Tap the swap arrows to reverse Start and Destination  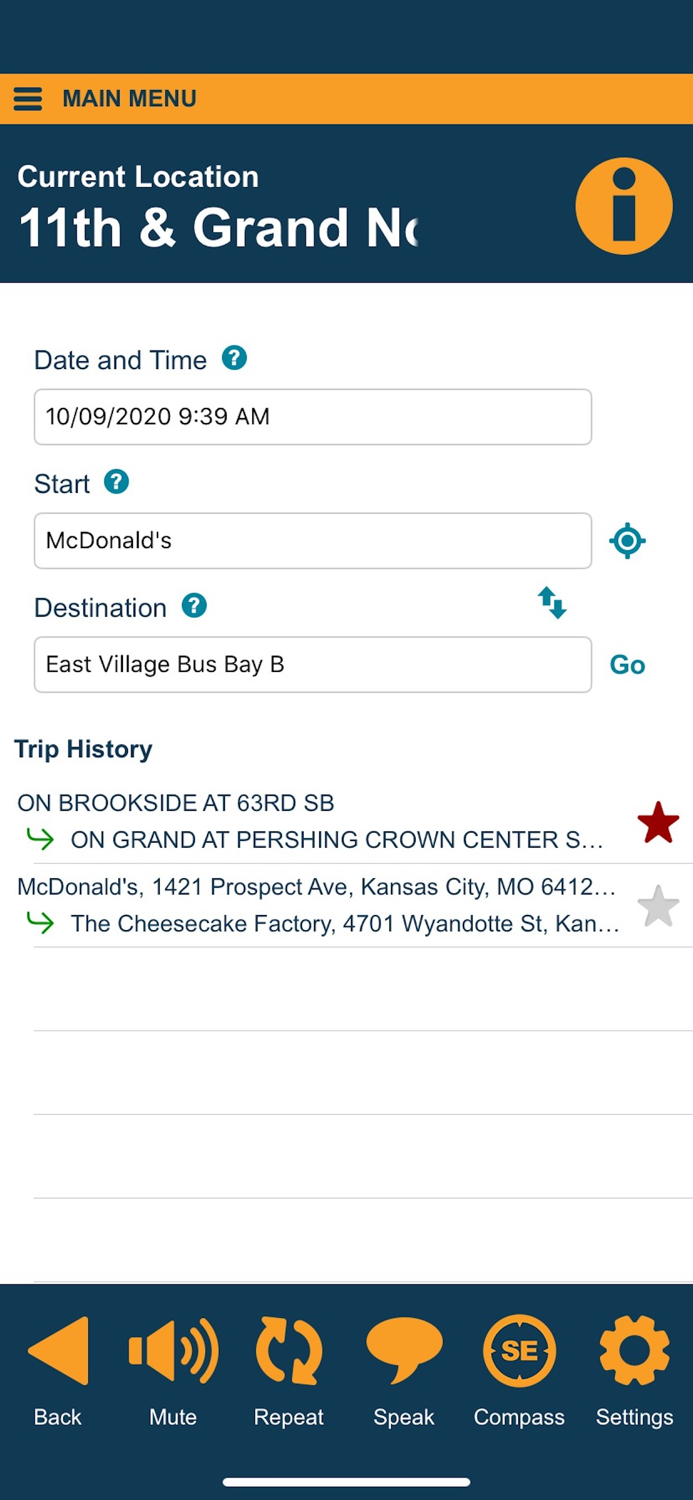[552, 603]
